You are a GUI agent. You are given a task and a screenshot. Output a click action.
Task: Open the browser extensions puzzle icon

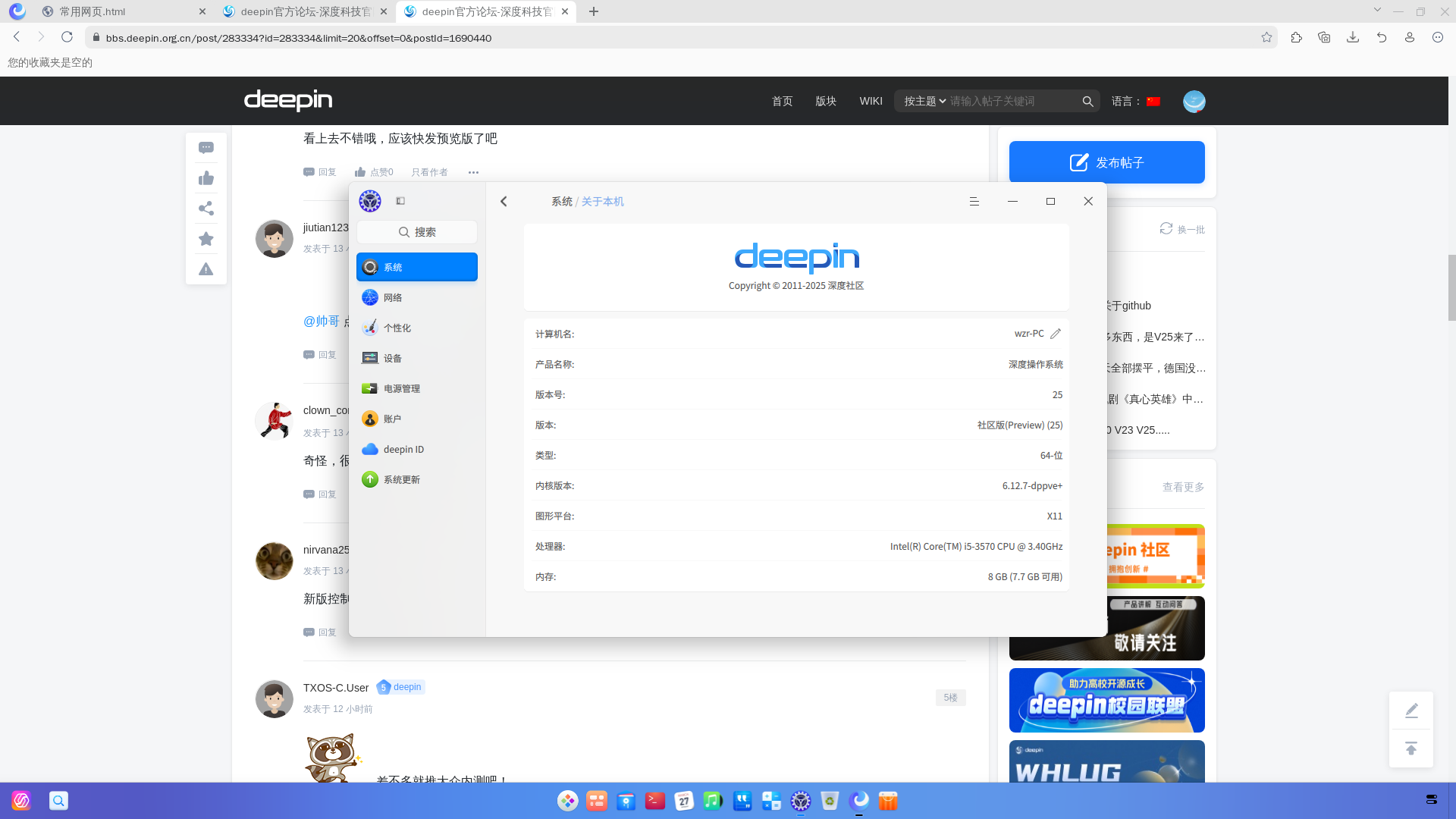click(x=1296, y=37)
